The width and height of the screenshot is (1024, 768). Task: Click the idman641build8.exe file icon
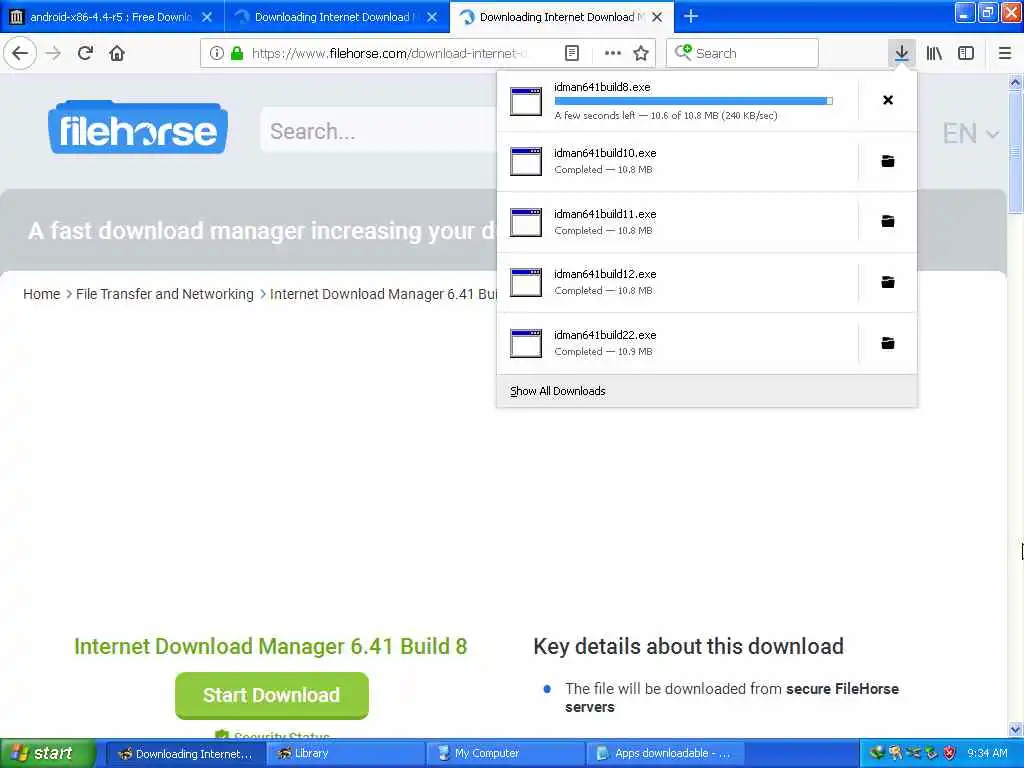tap(526, 101)
